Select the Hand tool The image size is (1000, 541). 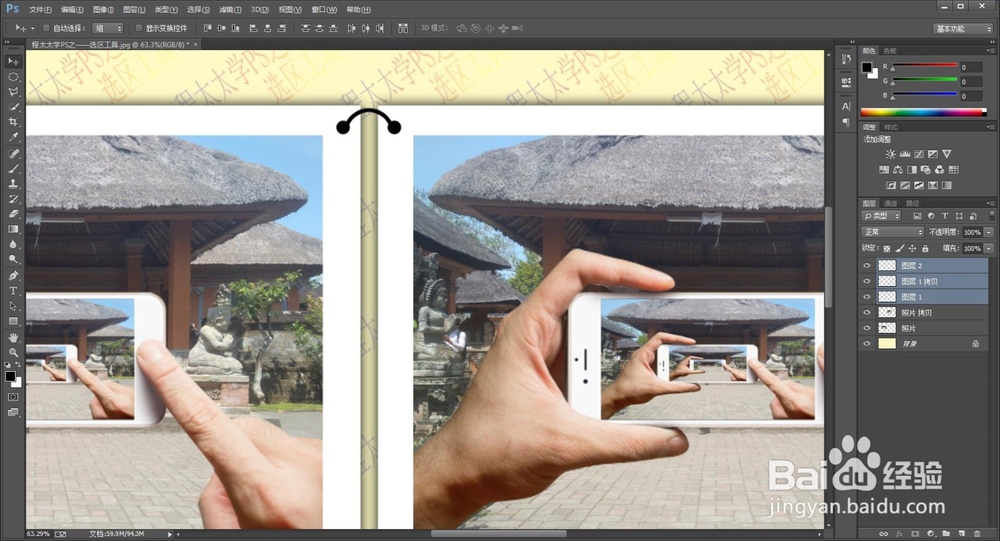(13, 337)
